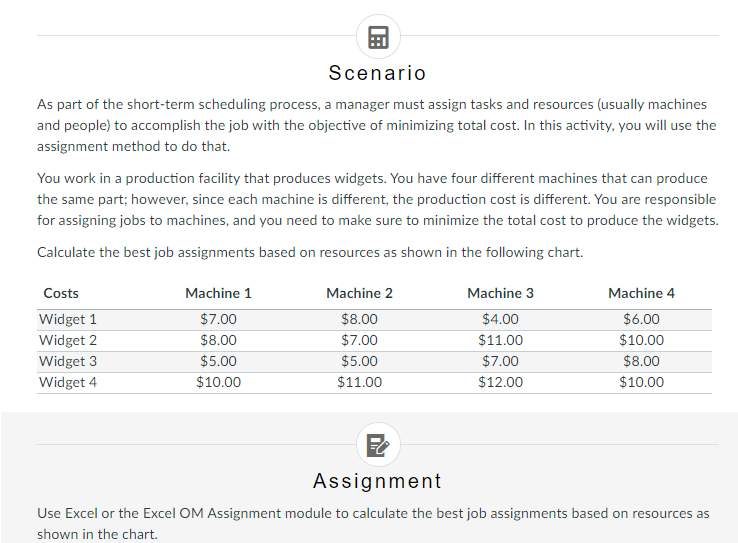Image resolution: width=738 pixels, height=543 pixels.
Task: Click the Widget 1 row label
Action: click(68, 319)
